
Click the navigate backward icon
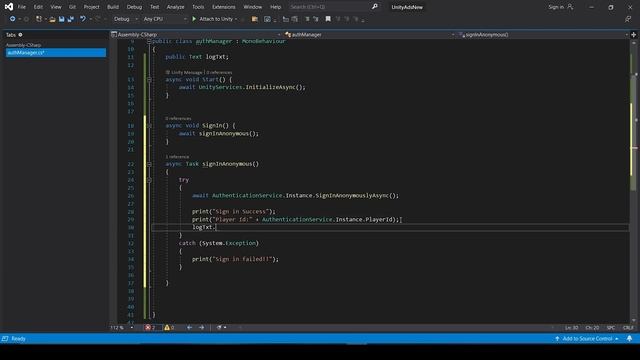[13, 19]
